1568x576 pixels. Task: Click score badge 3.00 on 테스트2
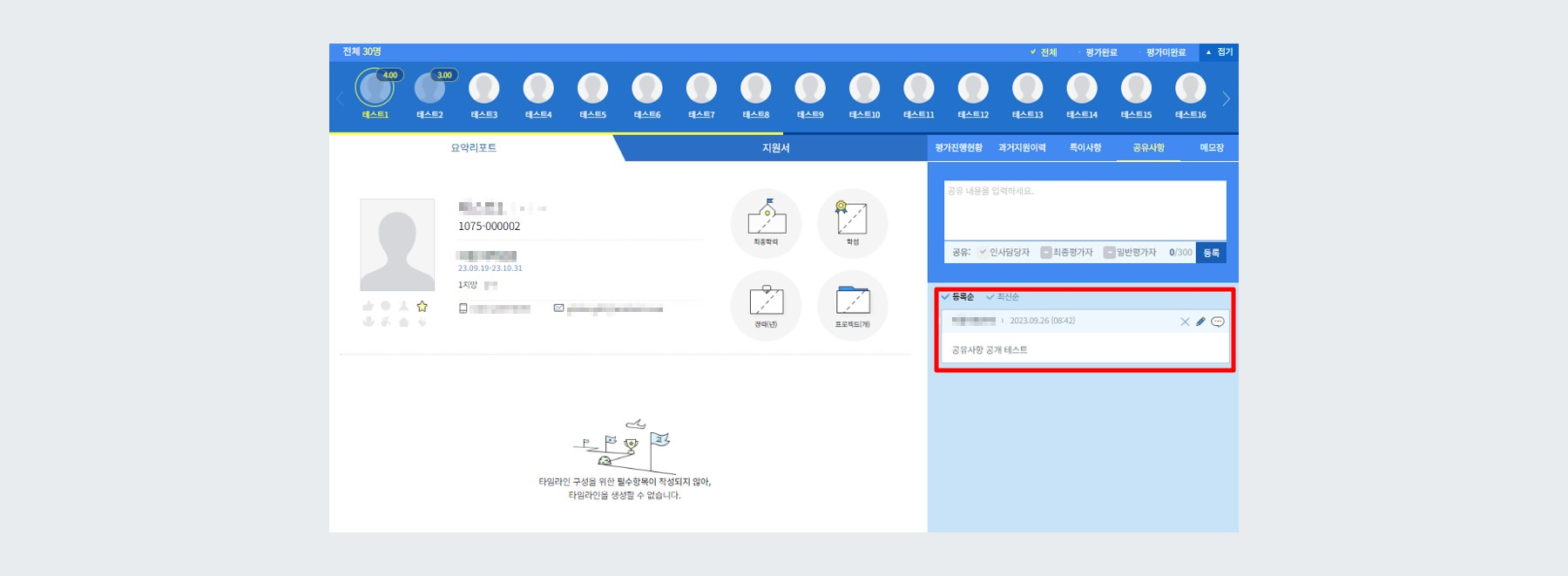click(x=444, y=75)
